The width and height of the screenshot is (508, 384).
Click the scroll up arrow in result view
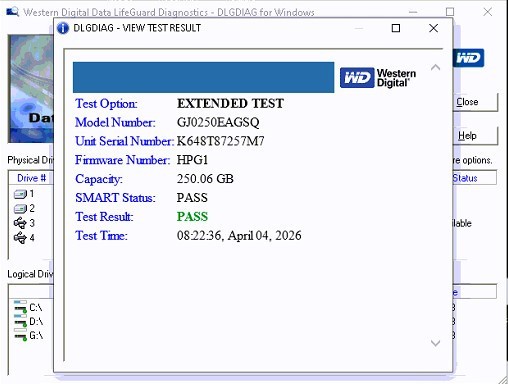pyautogui.click(x=435, y=68)
